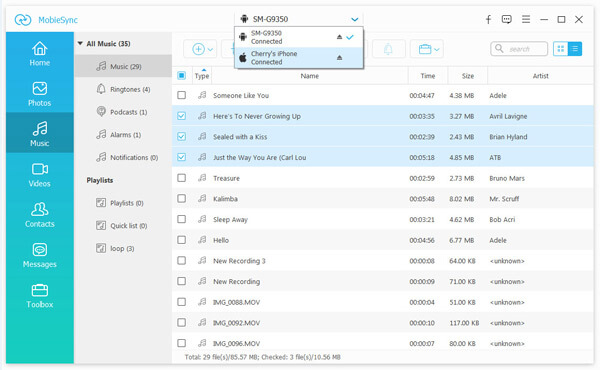Open the Alarms (1) category
This screenshot has width=600, height=370.
coord(123,135)
